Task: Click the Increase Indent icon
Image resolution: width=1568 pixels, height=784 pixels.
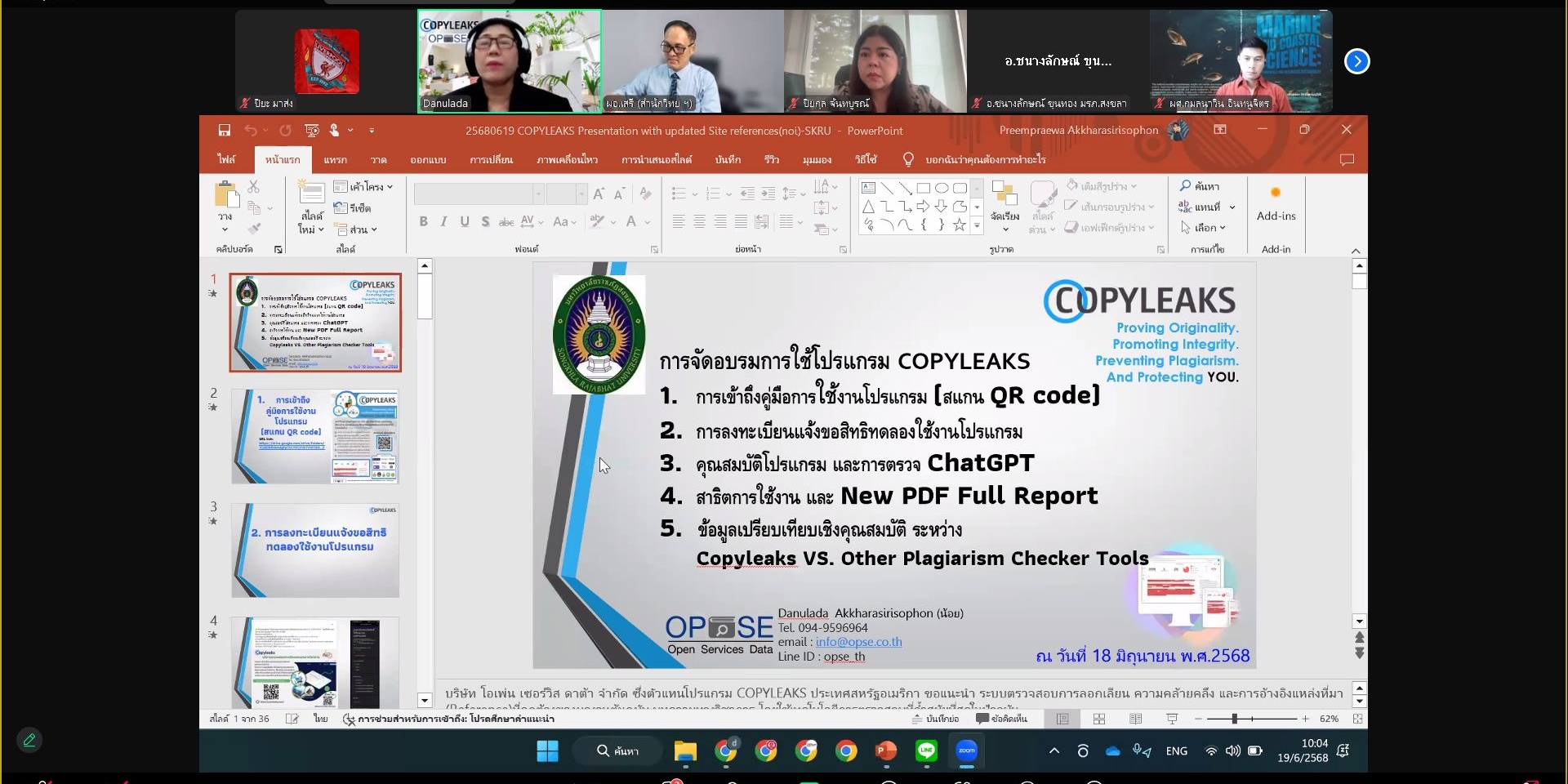Action: click(768, 194)
